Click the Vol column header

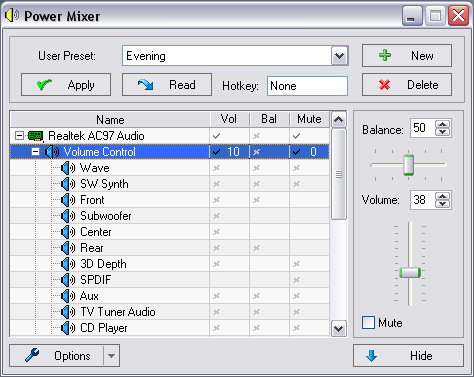pos(230,119)
